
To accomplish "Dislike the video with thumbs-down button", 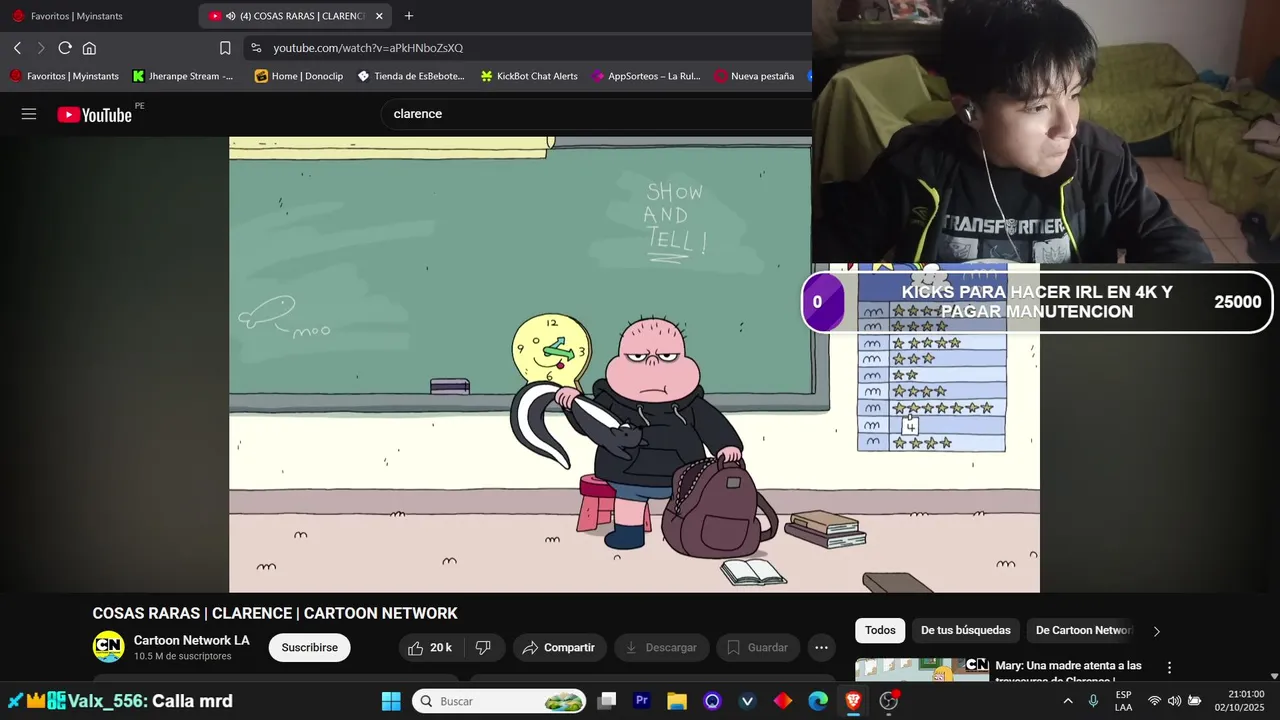I will 483,648.
